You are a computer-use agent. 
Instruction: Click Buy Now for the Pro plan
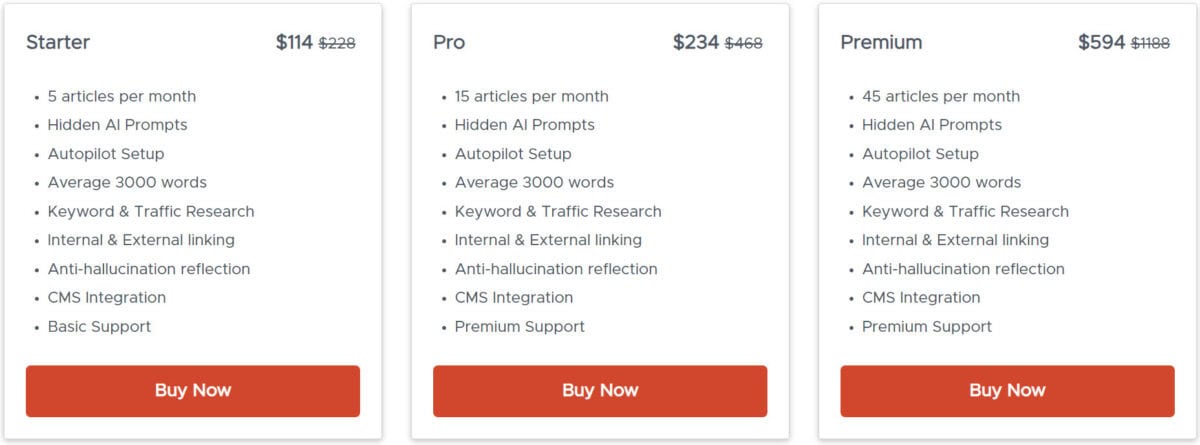pyautogui.click(x=600, y=391)
